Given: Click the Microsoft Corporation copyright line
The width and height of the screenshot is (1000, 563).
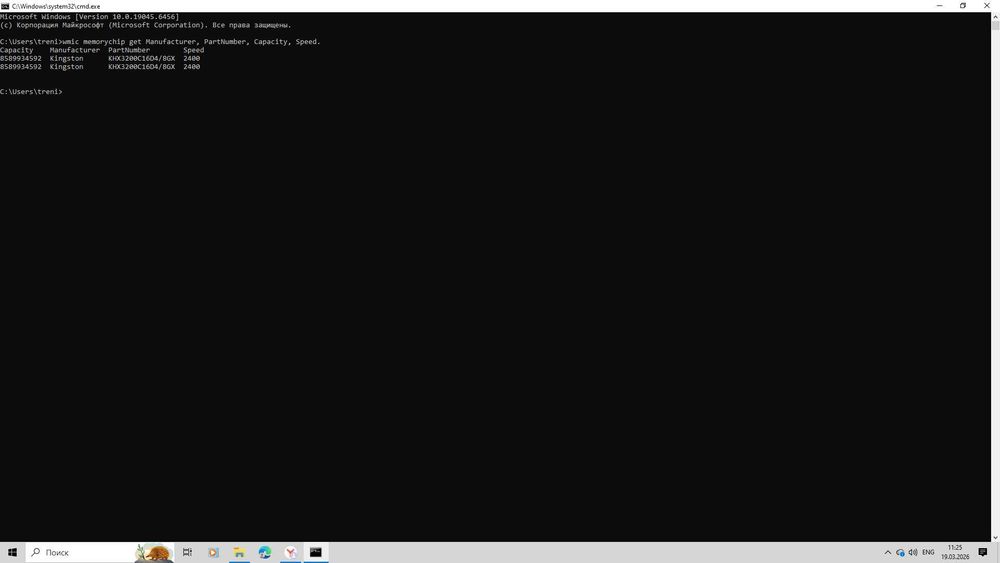Looking at the screenshot, I should 145,25.
